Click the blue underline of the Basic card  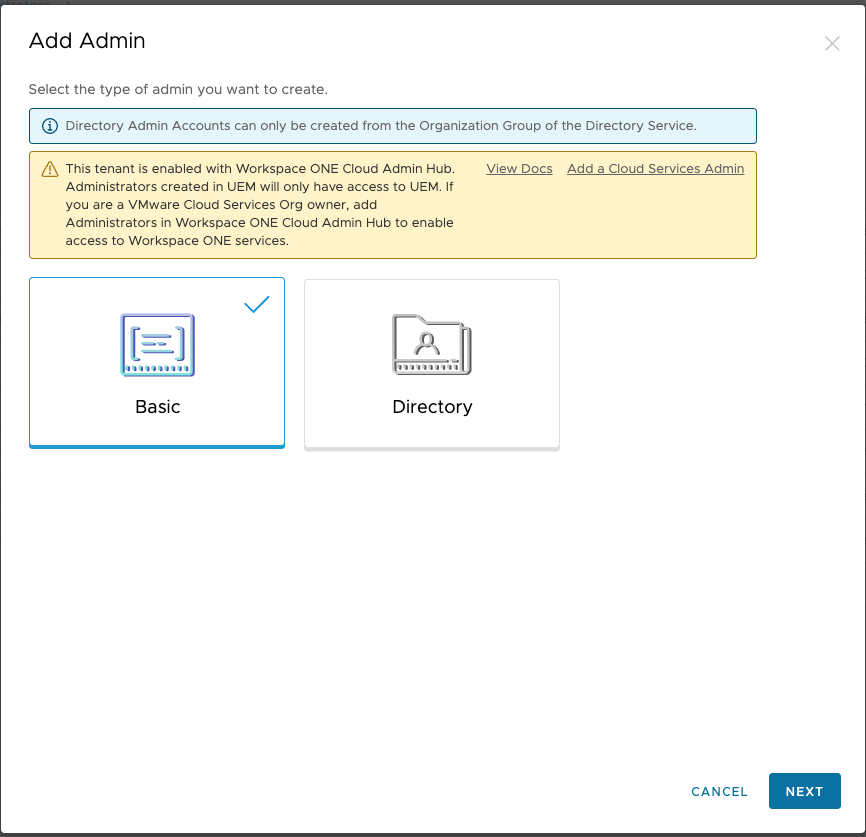pyautogui.click(x=157, y=446)
